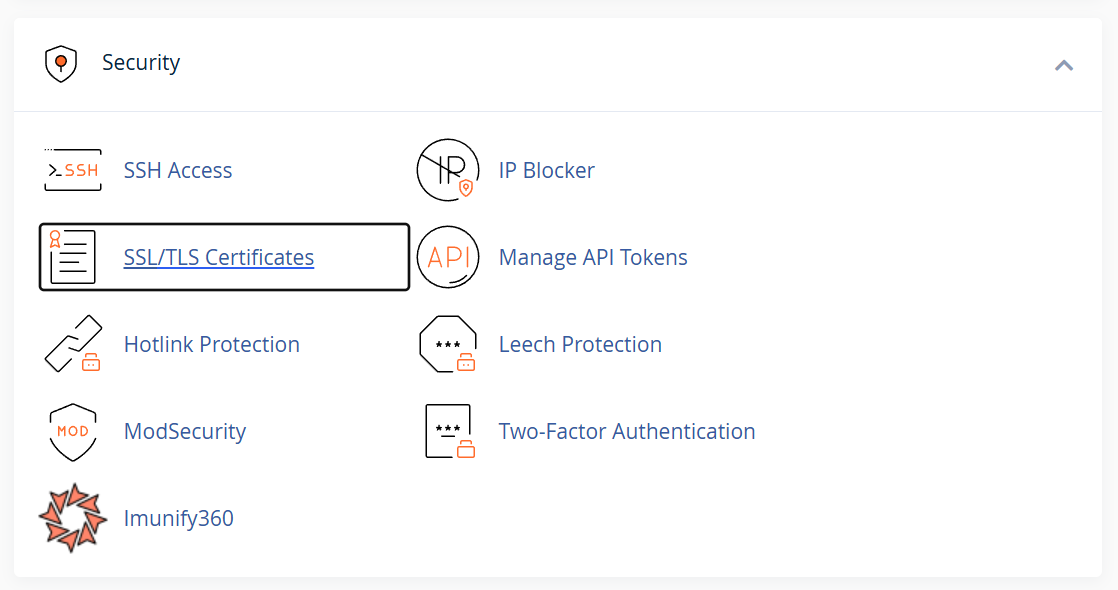Open the Leech Protection octagon icon
The height and width of the screenshot is (590, 1118).
448,344
